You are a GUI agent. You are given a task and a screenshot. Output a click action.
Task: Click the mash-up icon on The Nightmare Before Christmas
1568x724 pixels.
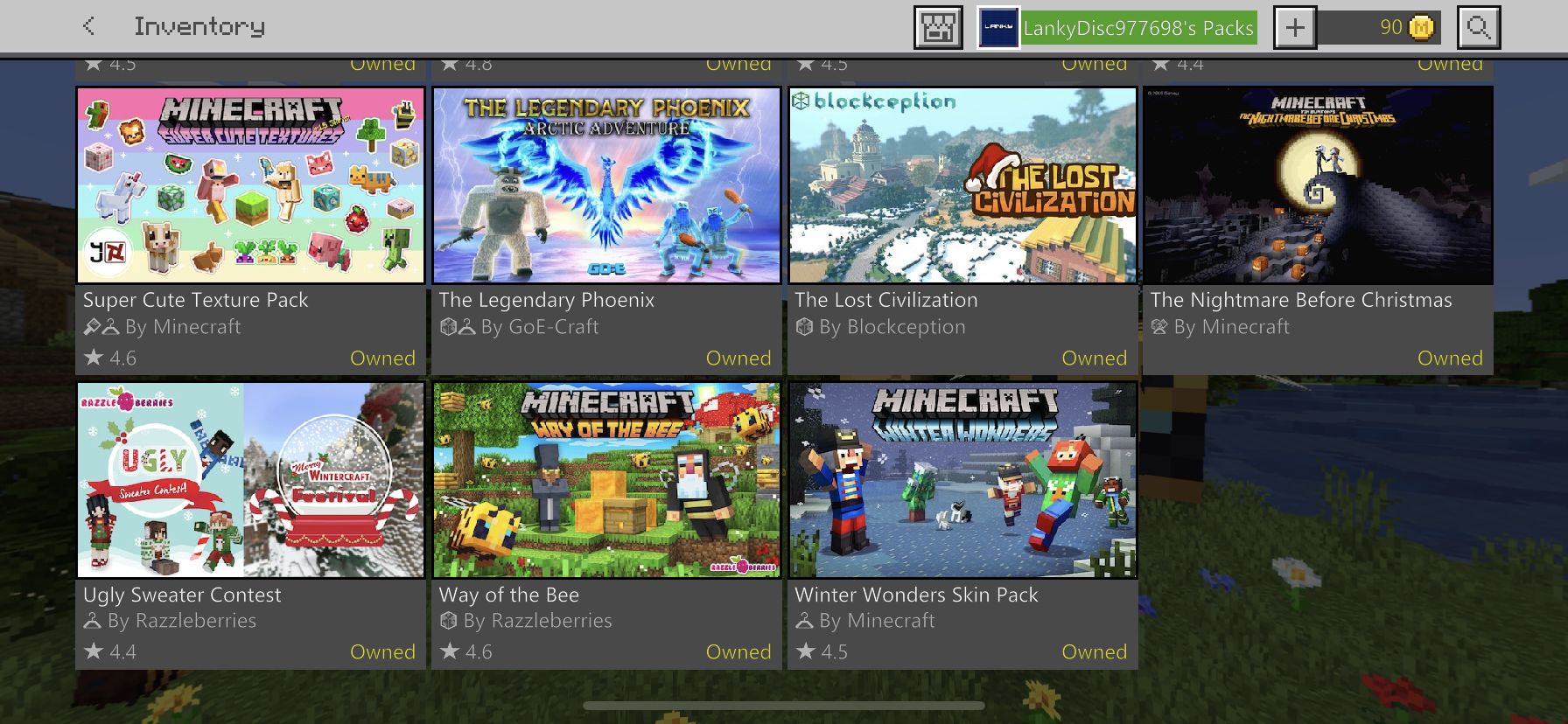click(x=1159, y=327)
